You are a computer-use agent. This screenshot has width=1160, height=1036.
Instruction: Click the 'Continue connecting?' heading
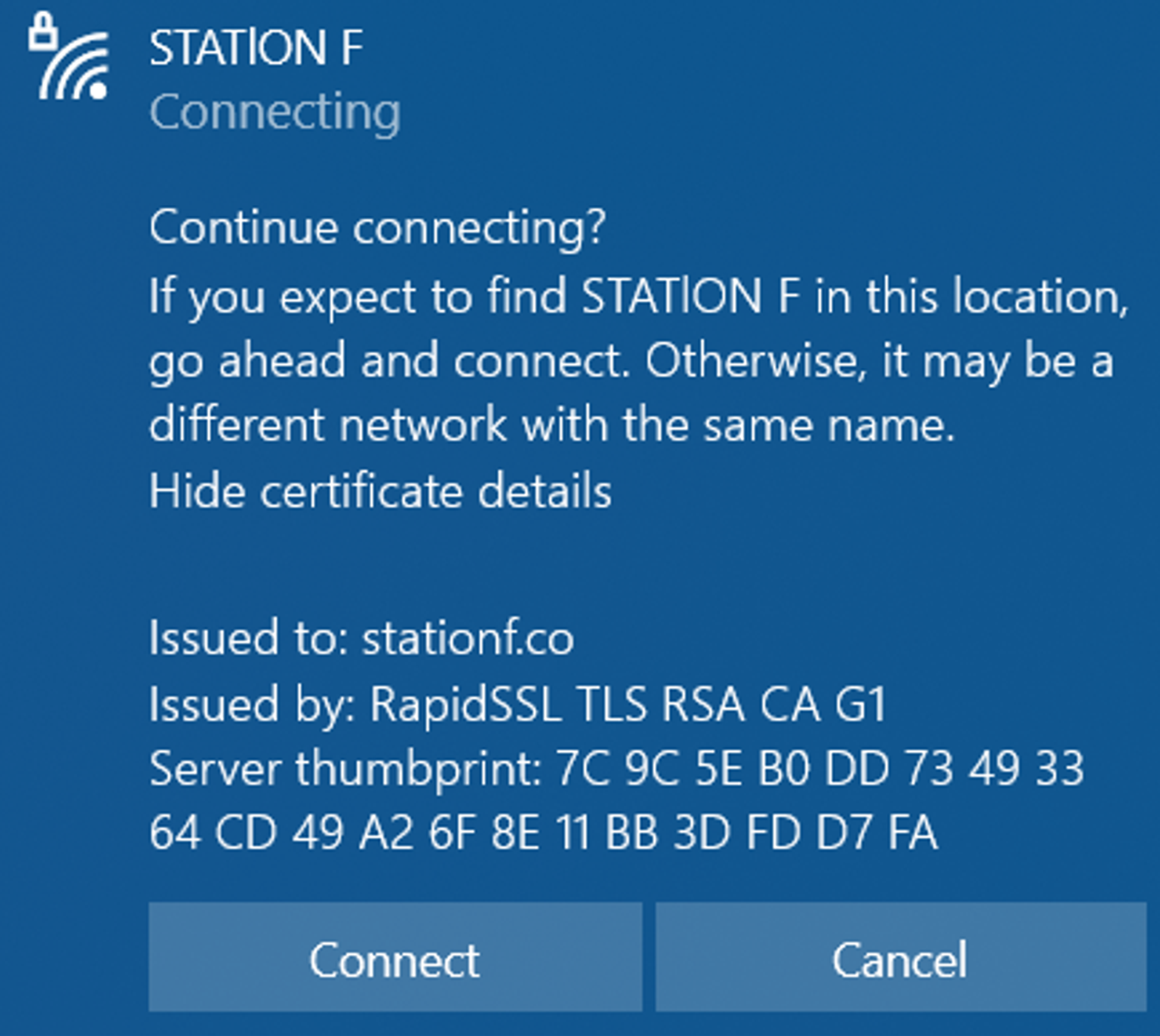tap(377, 228)
